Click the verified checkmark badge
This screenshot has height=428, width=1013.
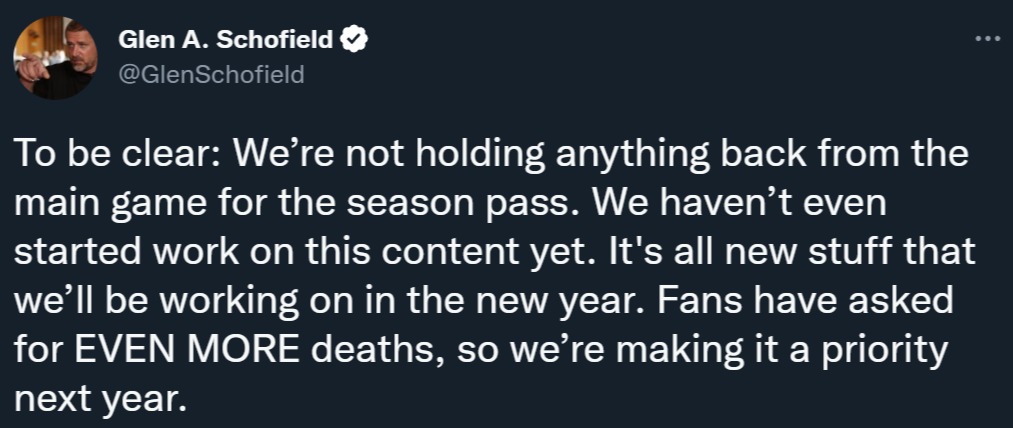click(x=357, y=42)
